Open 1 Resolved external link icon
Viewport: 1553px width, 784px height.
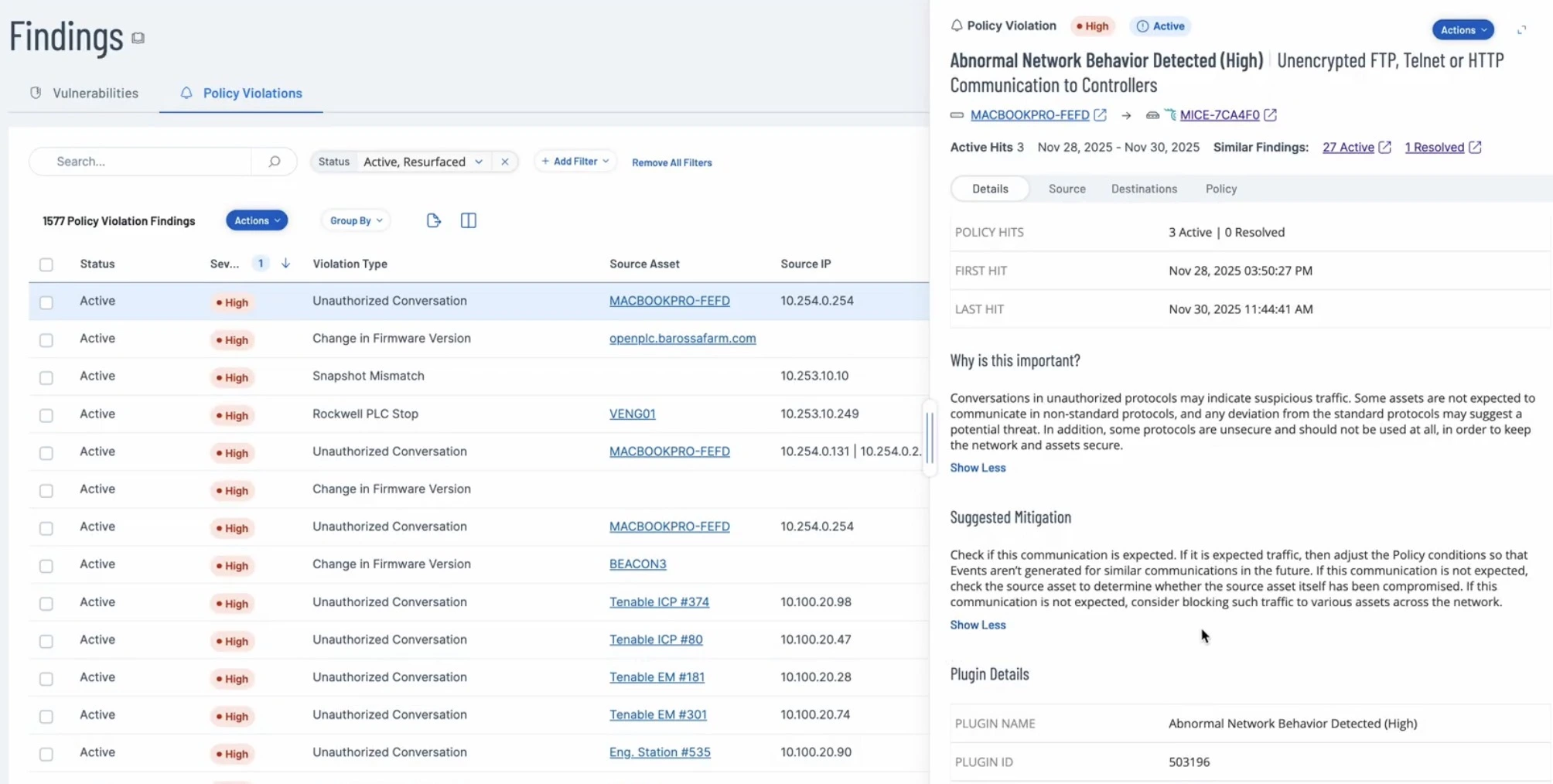(1475, 147)
